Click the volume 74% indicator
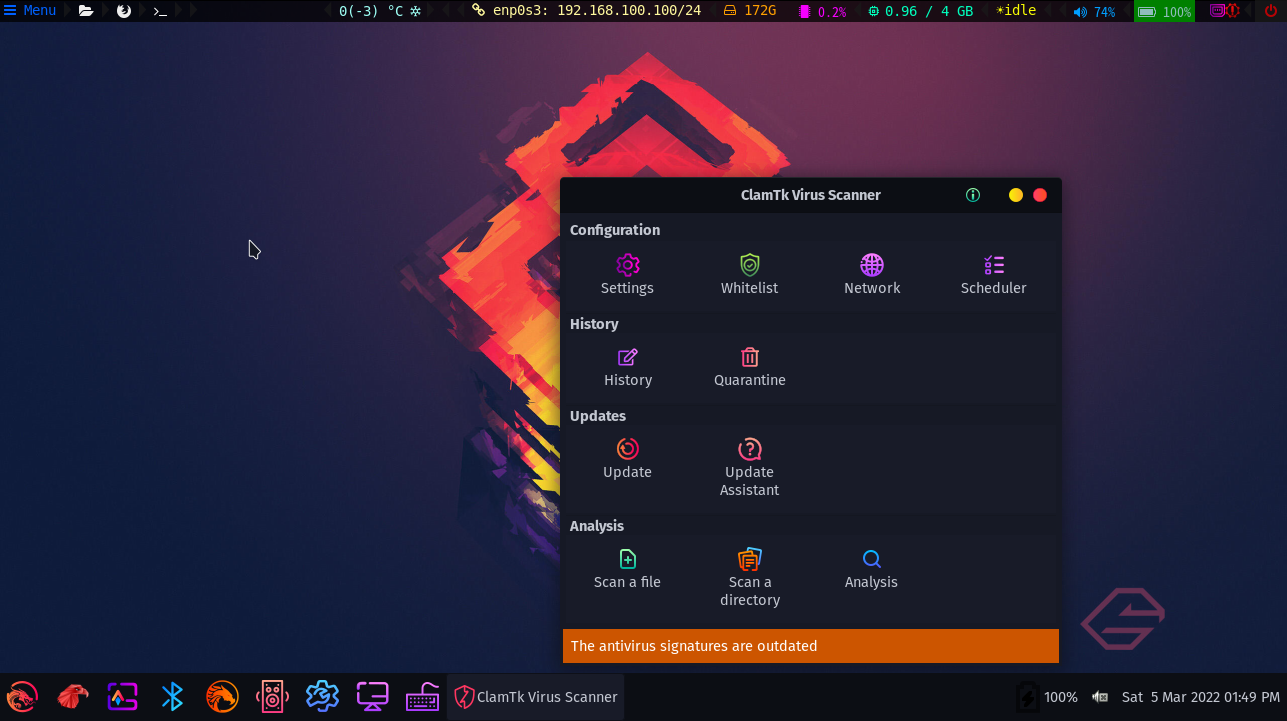The image size is (1287, 721). 1094,12
